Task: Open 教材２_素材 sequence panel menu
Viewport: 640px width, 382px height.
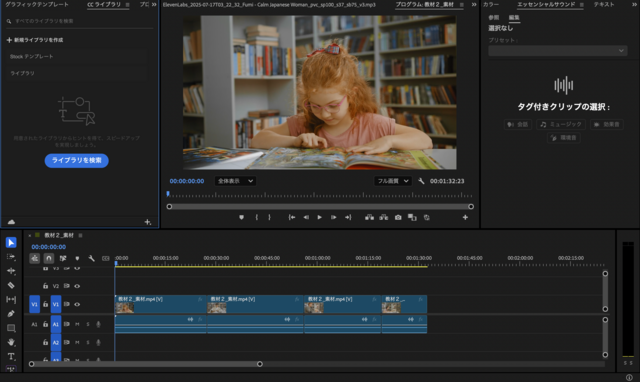Action: point(80,235)
